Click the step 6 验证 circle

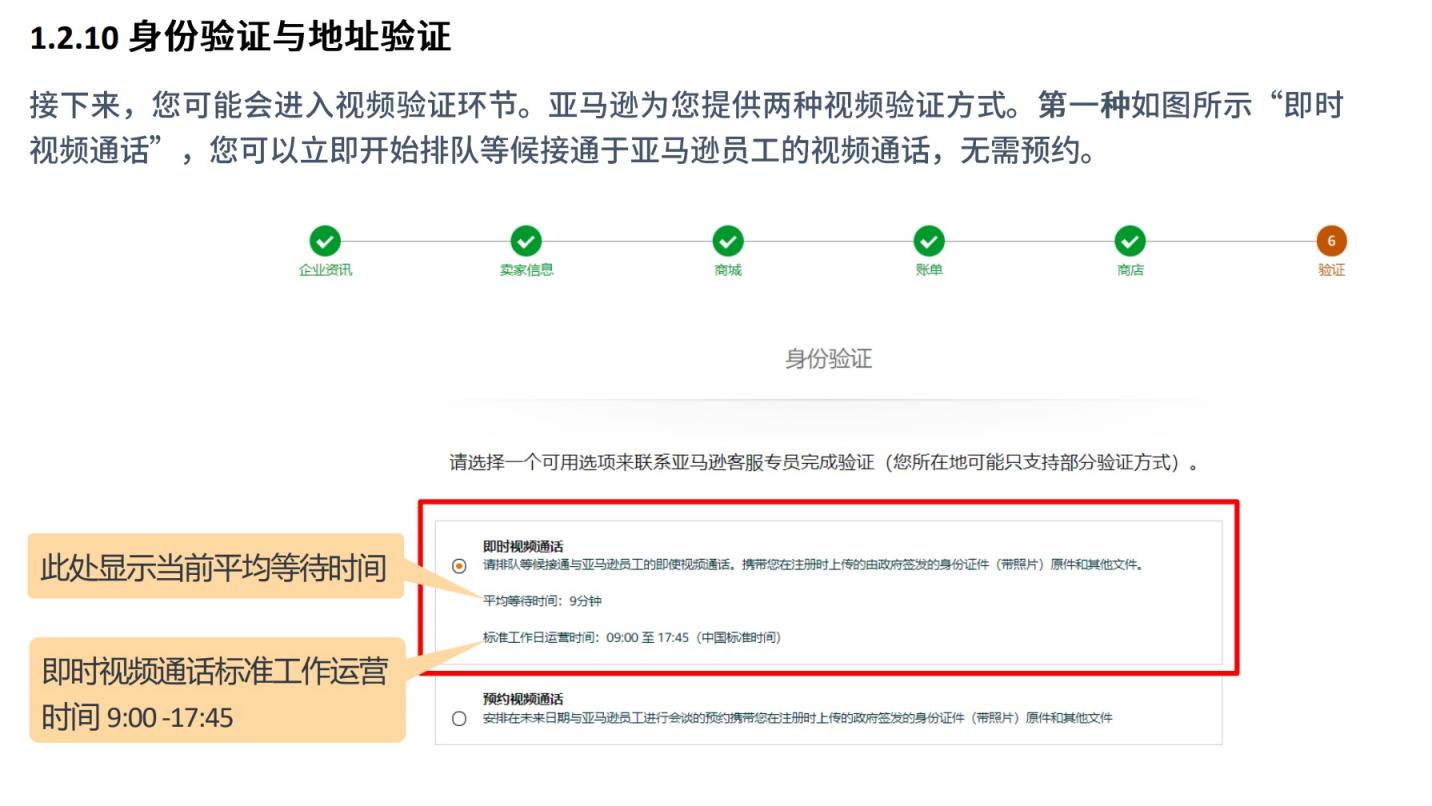(1331, 241)
